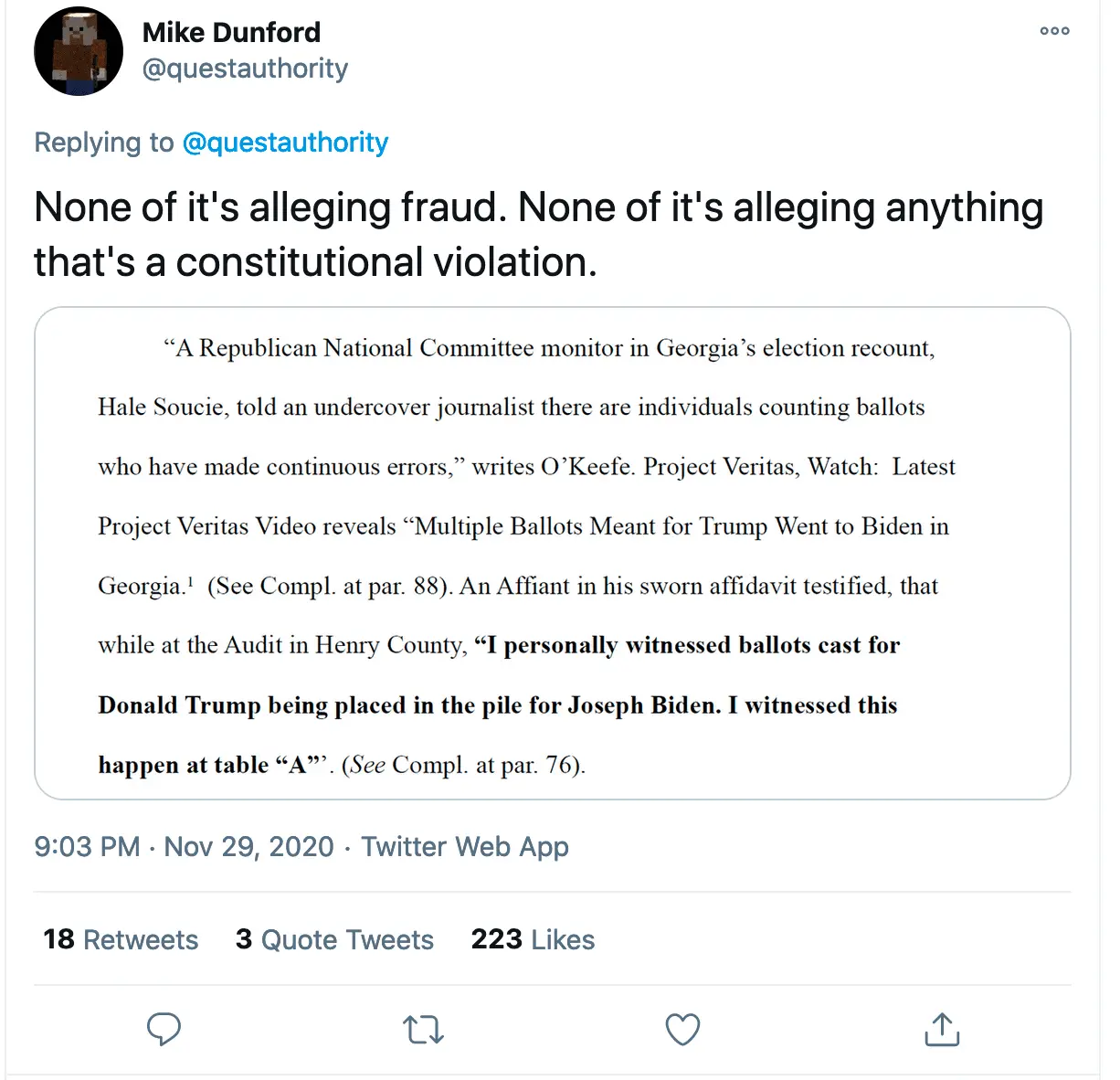Image resolution: width=1120 pixels, height=1080 pixels.
Task: Like the tweet with the heart icon
Action: click(x=682, y=1030)
